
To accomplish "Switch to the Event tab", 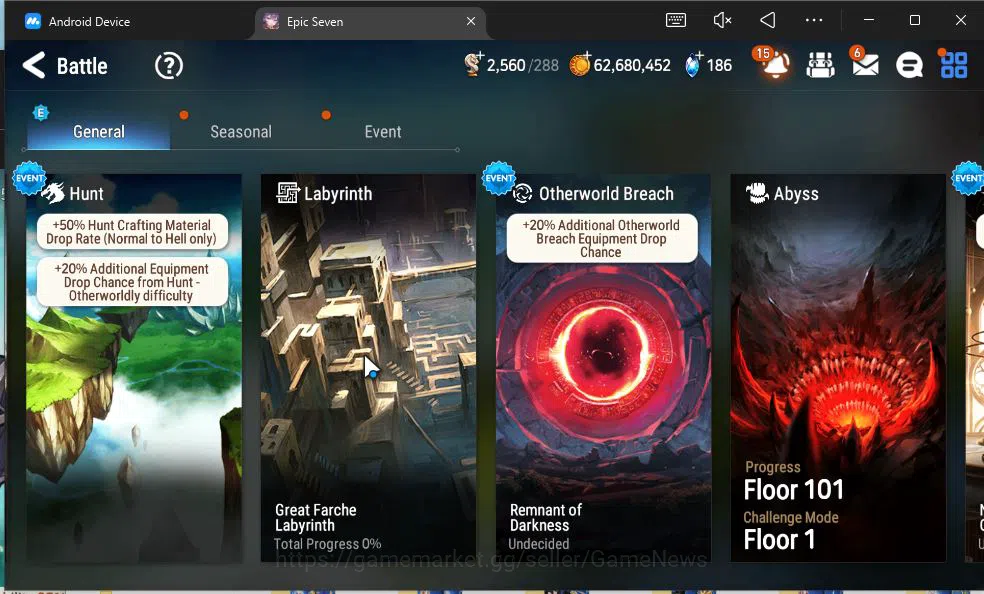I will 383,132.
